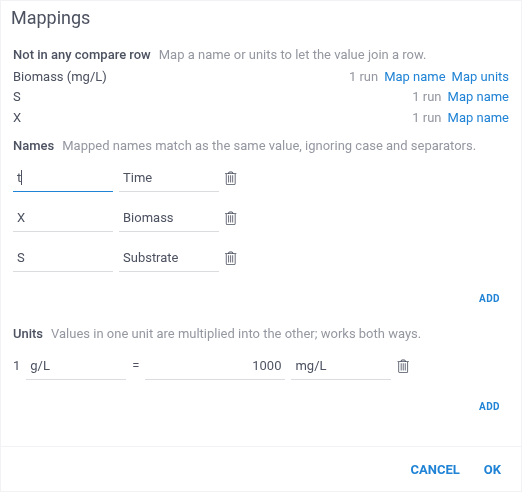This screenshot has height=492, width=522.
Task: Edit the 'S' name field
Action: pos(63,258)
